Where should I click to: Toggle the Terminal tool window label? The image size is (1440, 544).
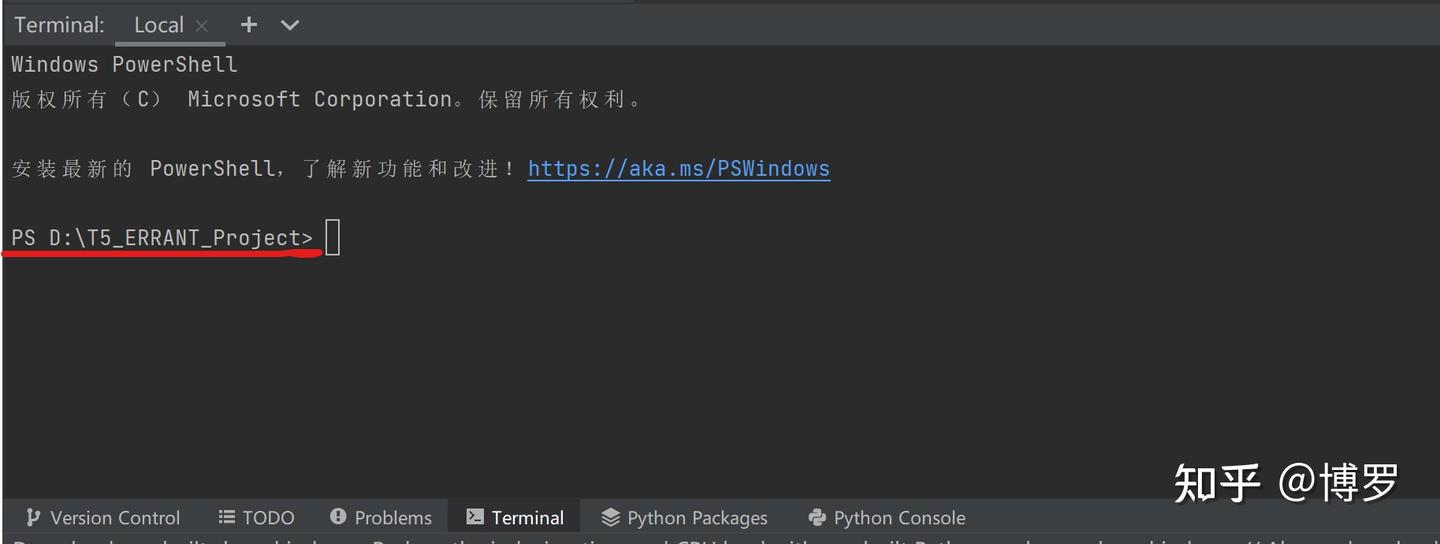tap(528, 518)
